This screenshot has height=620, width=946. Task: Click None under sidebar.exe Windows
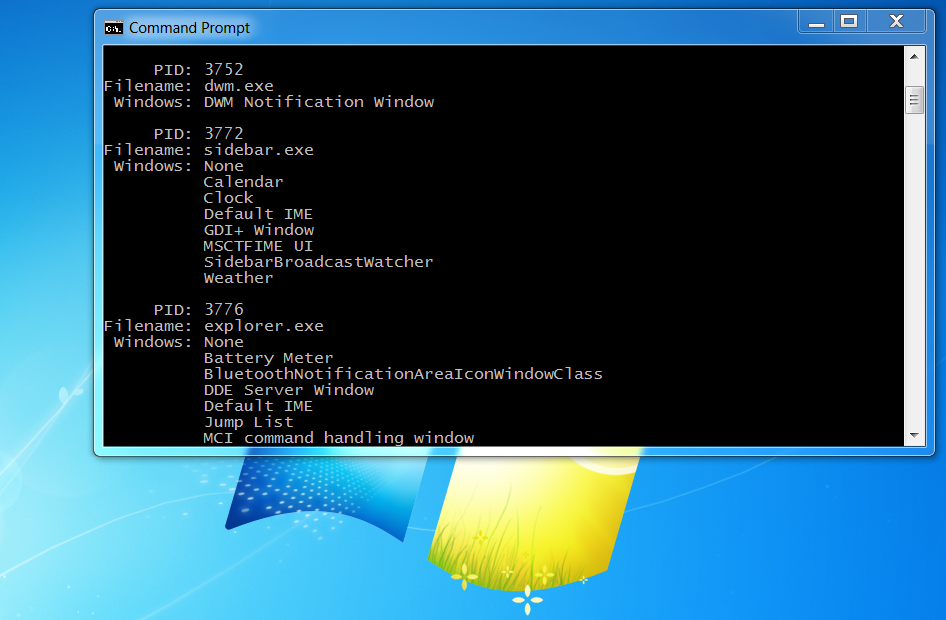[x=223, y=166]
